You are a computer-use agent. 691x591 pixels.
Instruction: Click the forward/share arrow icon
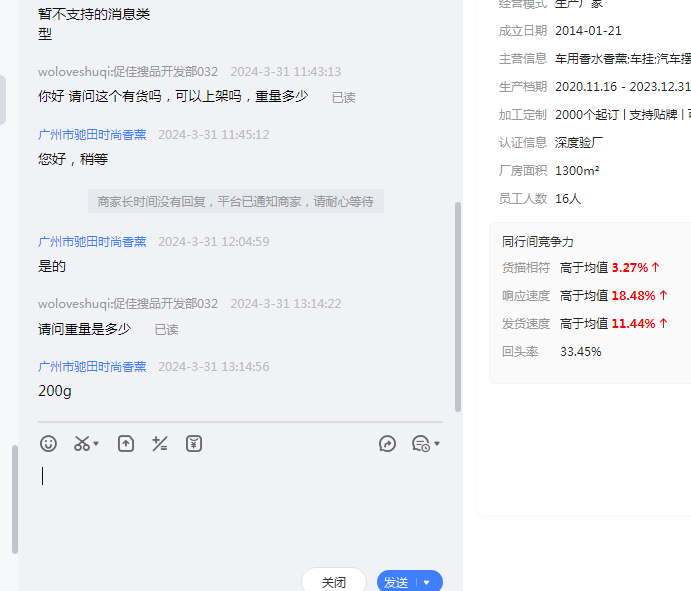point(388,443)
